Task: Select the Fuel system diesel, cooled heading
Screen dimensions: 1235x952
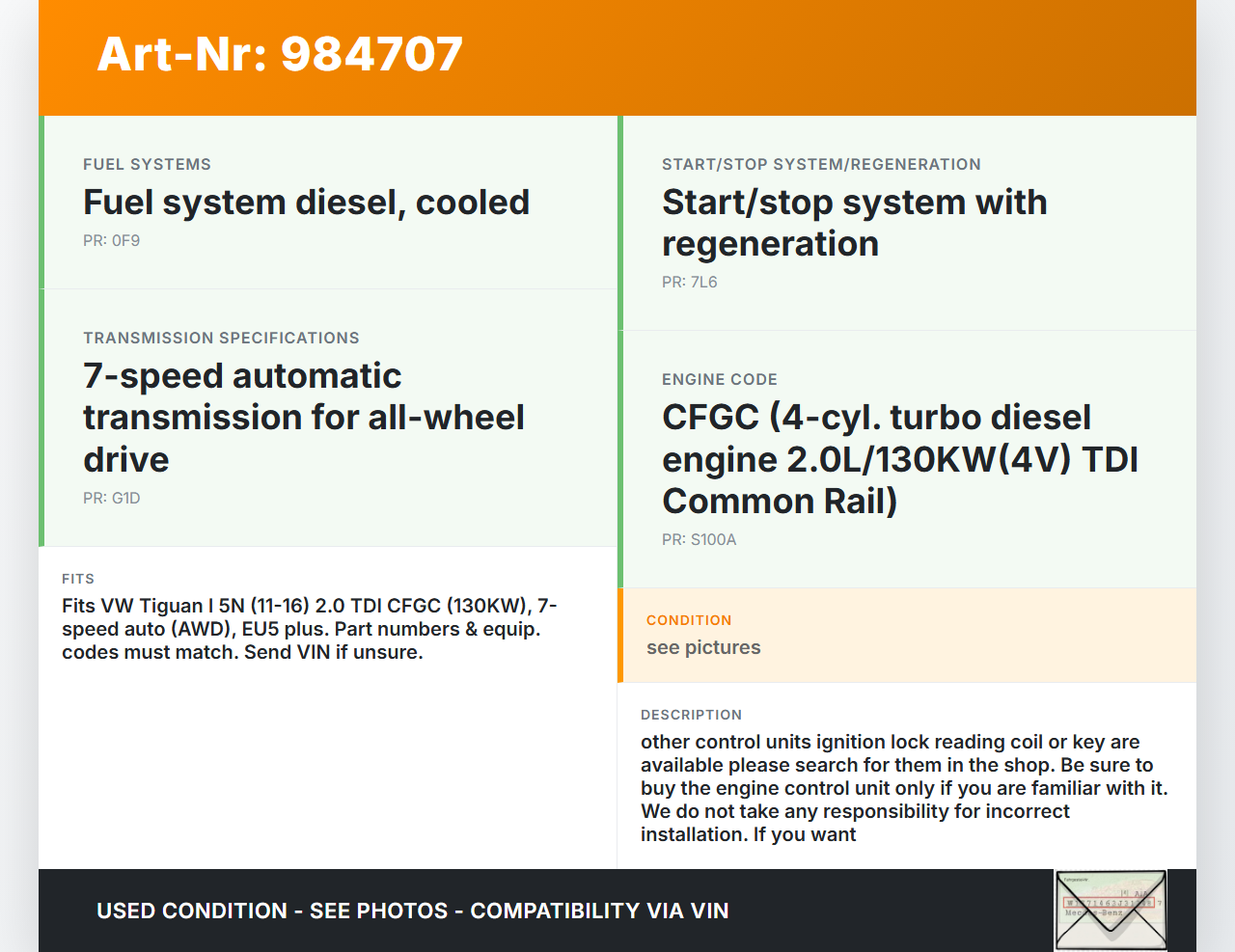Action: [x=306, y=203]
